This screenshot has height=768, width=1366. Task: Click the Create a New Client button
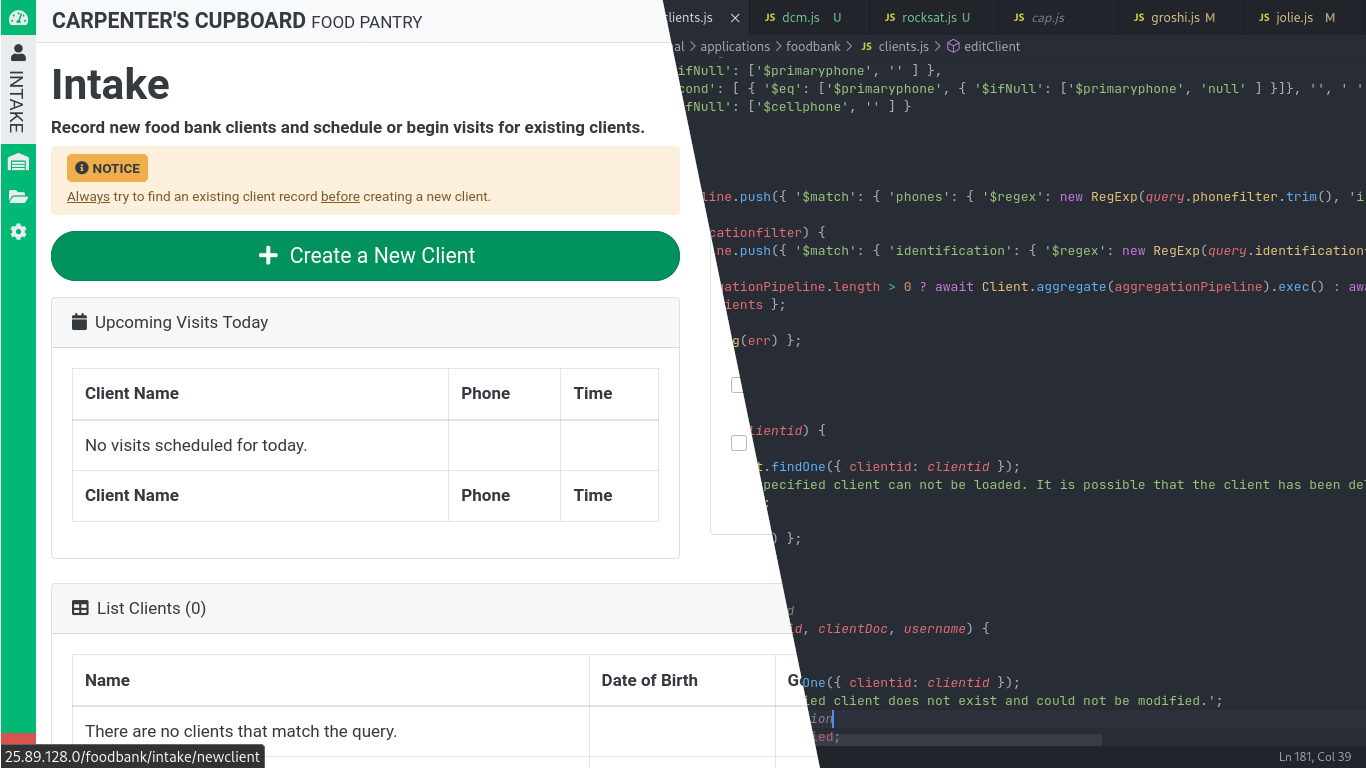point(365,256)
